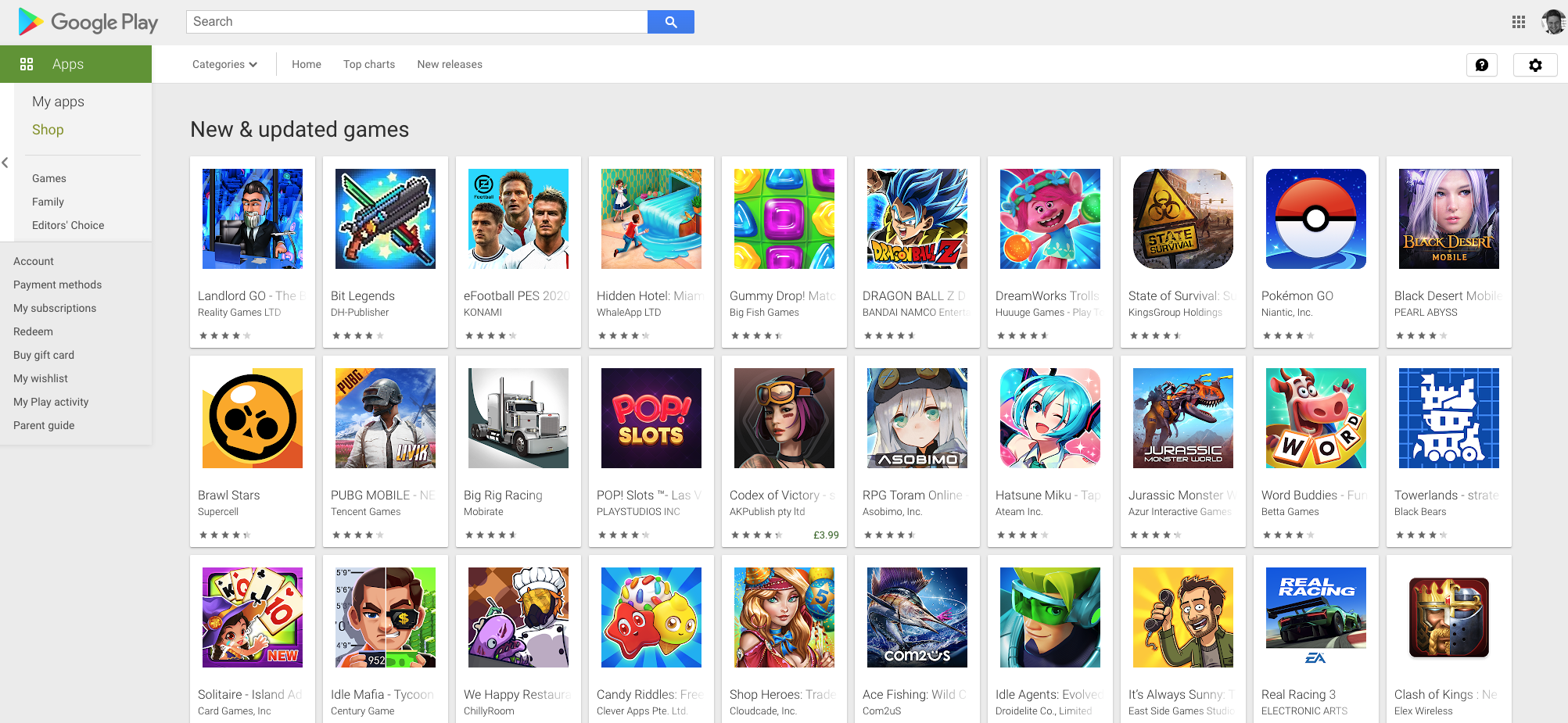Open the Jurassic Monster World icon

(1183, 418)
